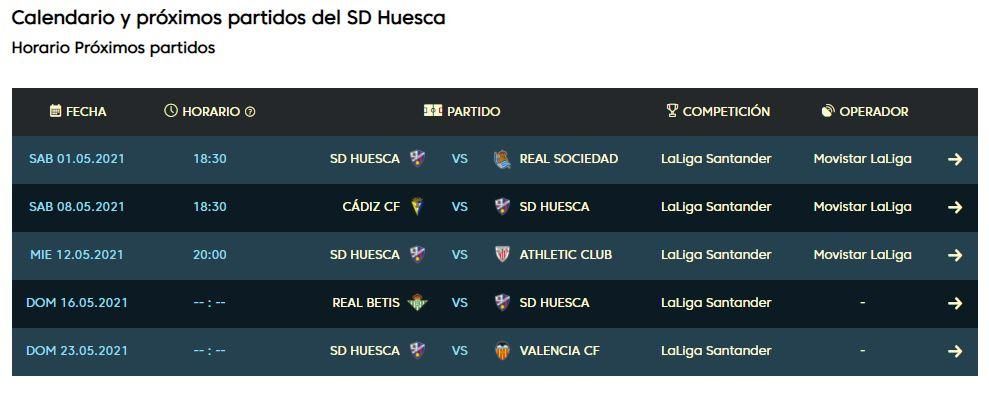Open the Cádiz vs Huesca match arrow
This screenshot has height=407, width=989.
pos(954,207)
